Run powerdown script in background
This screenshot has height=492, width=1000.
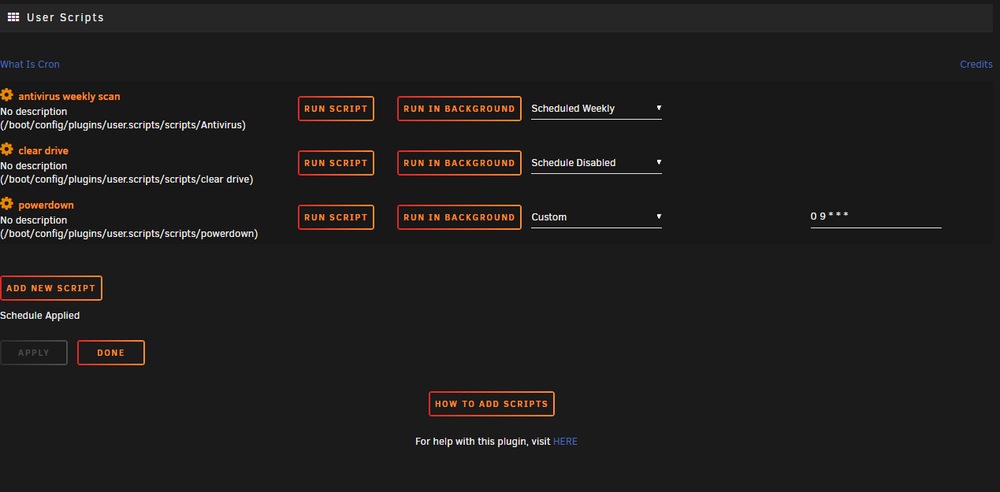[459, 217]
